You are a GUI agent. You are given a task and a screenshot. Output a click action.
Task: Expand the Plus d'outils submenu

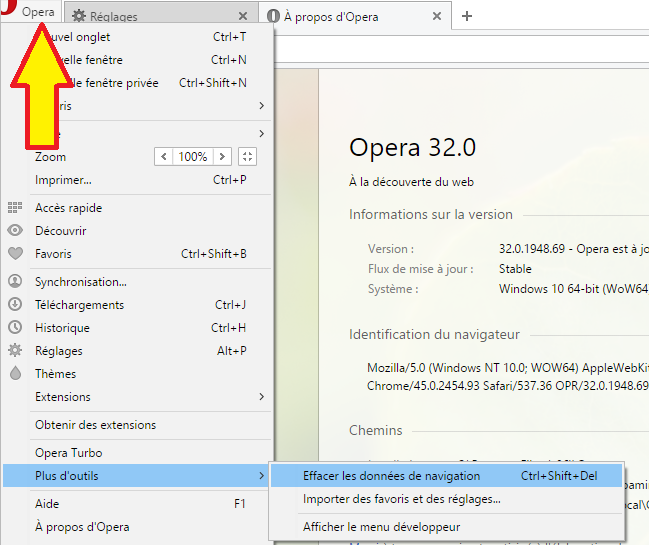[137, 475]
